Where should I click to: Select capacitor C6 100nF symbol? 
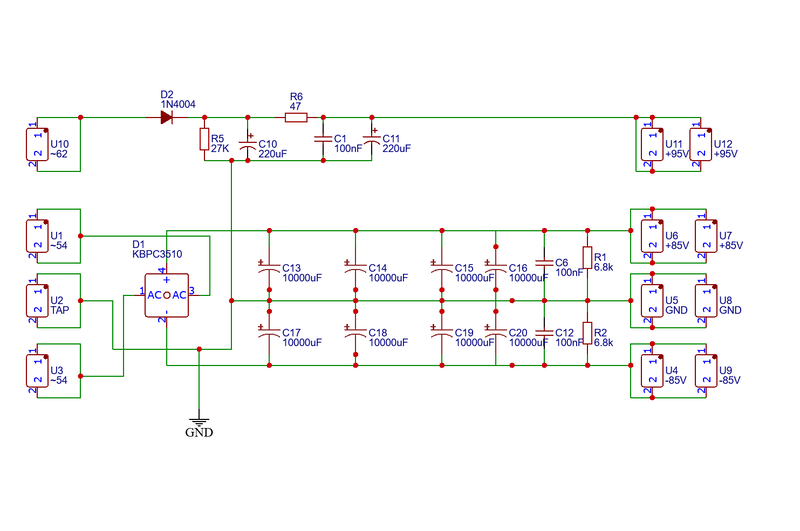coord(544,263)
